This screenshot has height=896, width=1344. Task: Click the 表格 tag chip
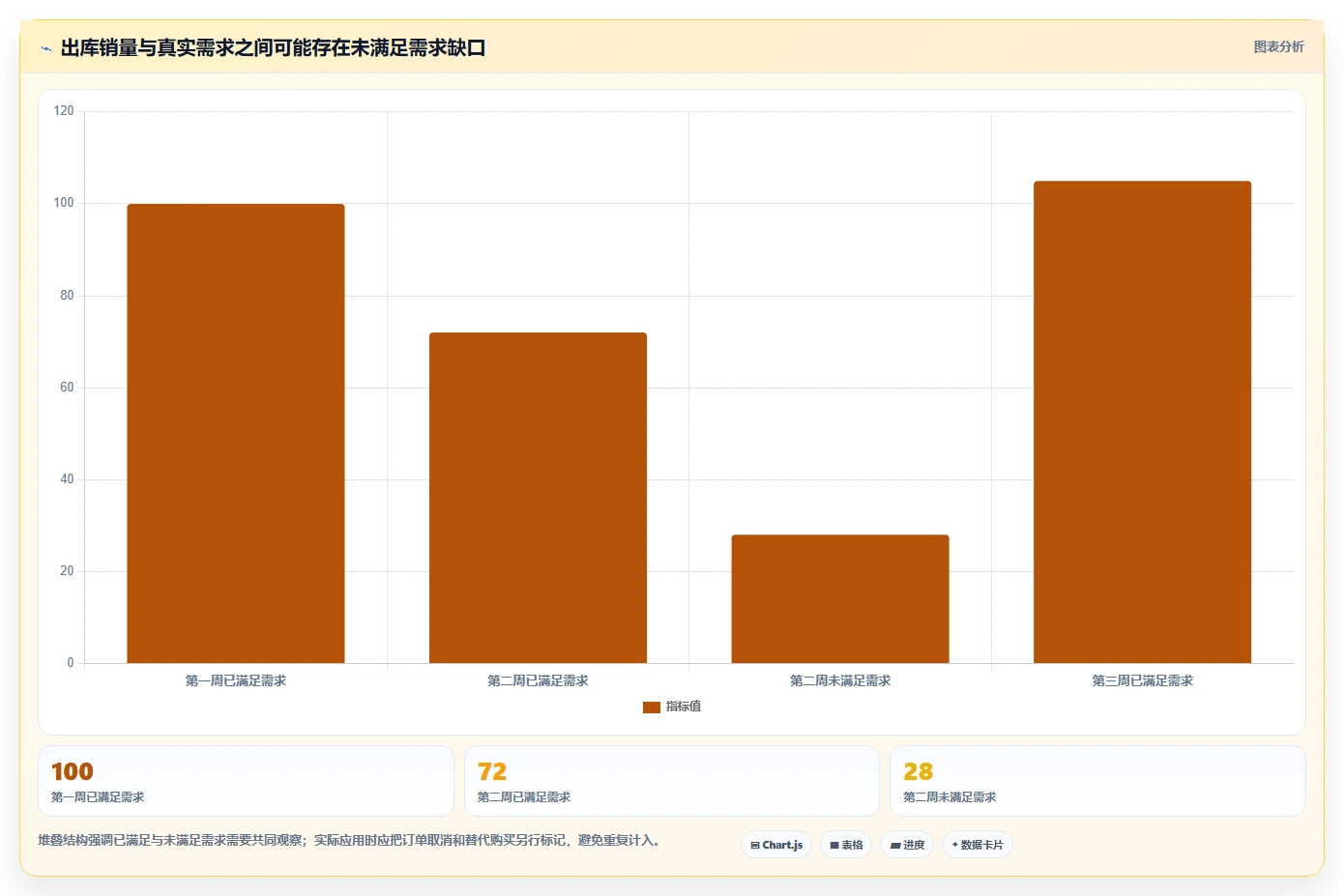point(846,845)
